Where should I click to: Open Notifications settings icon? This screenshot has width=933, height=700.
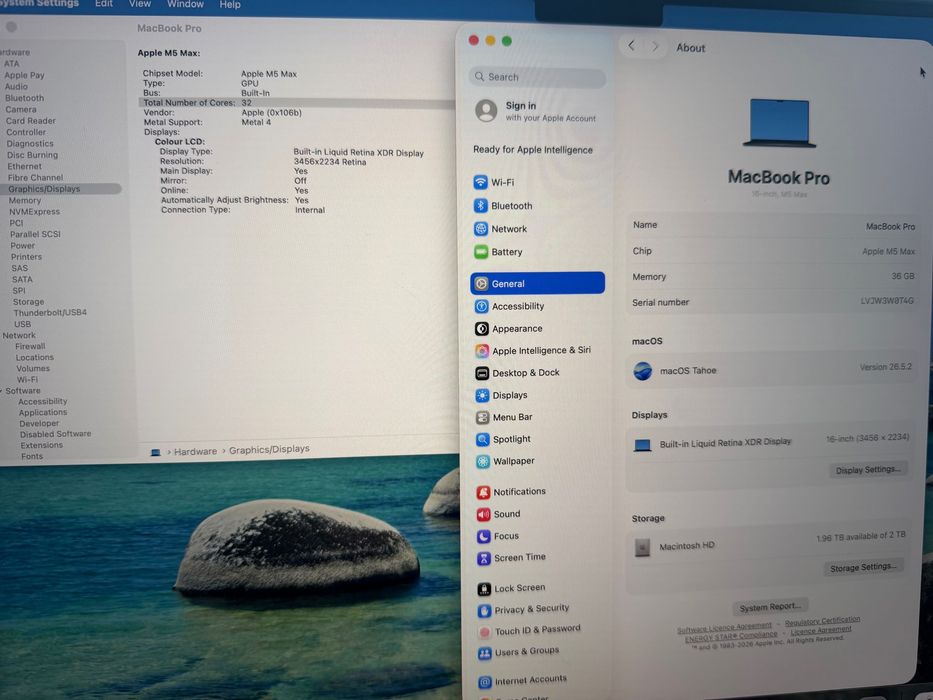click(x=483, y=492)
